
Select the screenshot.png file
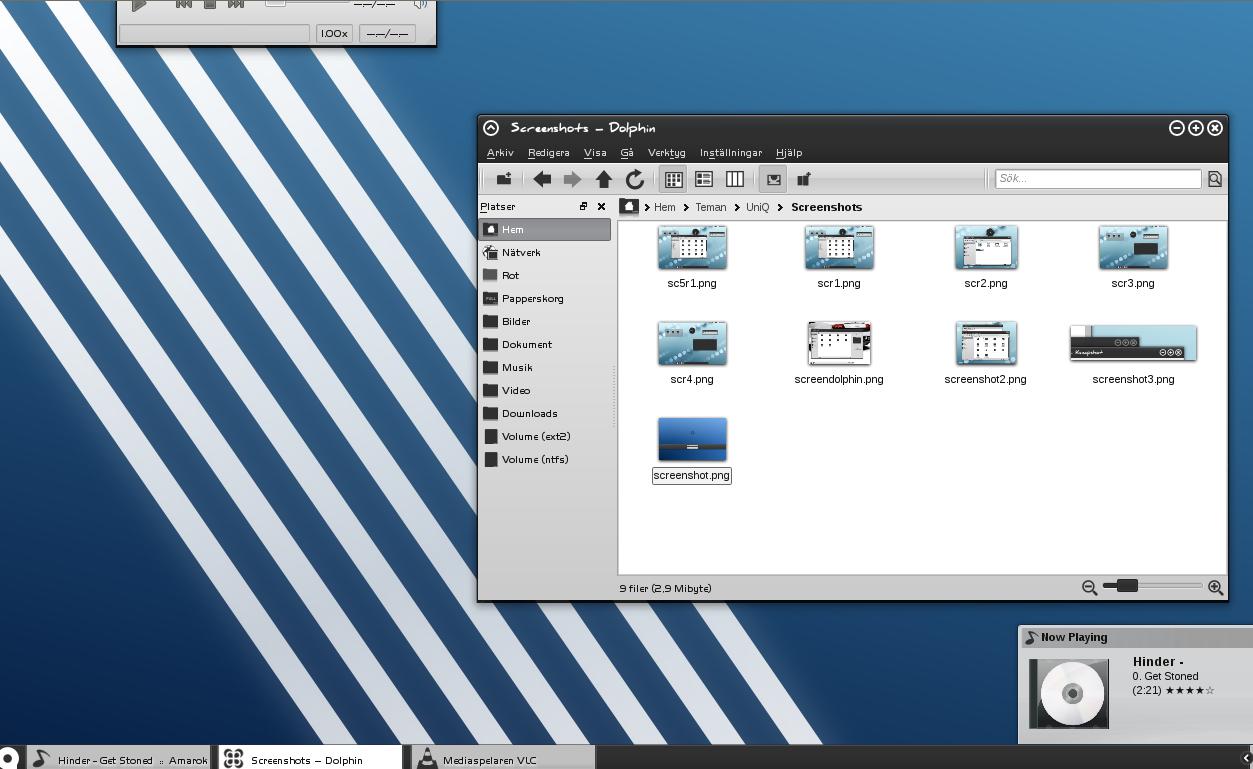[x=692, y=450]
